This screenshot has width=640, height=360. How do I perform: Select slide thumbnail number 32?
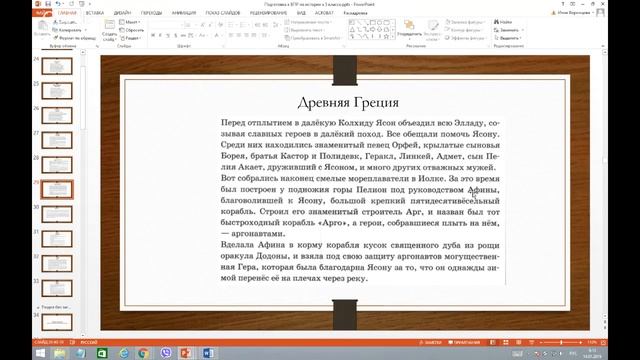57,264
